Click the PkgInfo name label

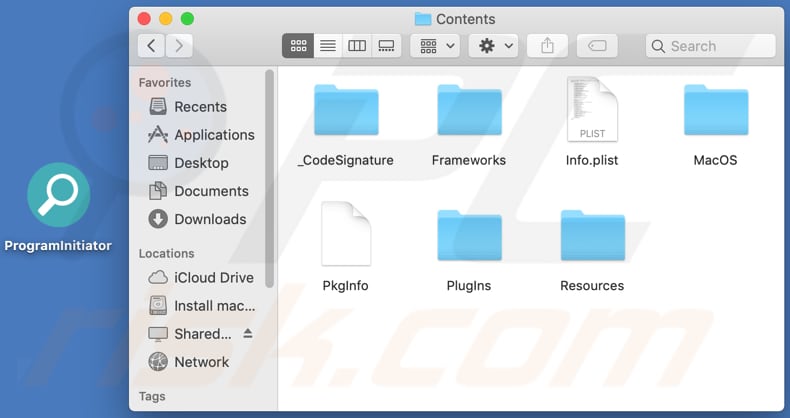(346, 286)
